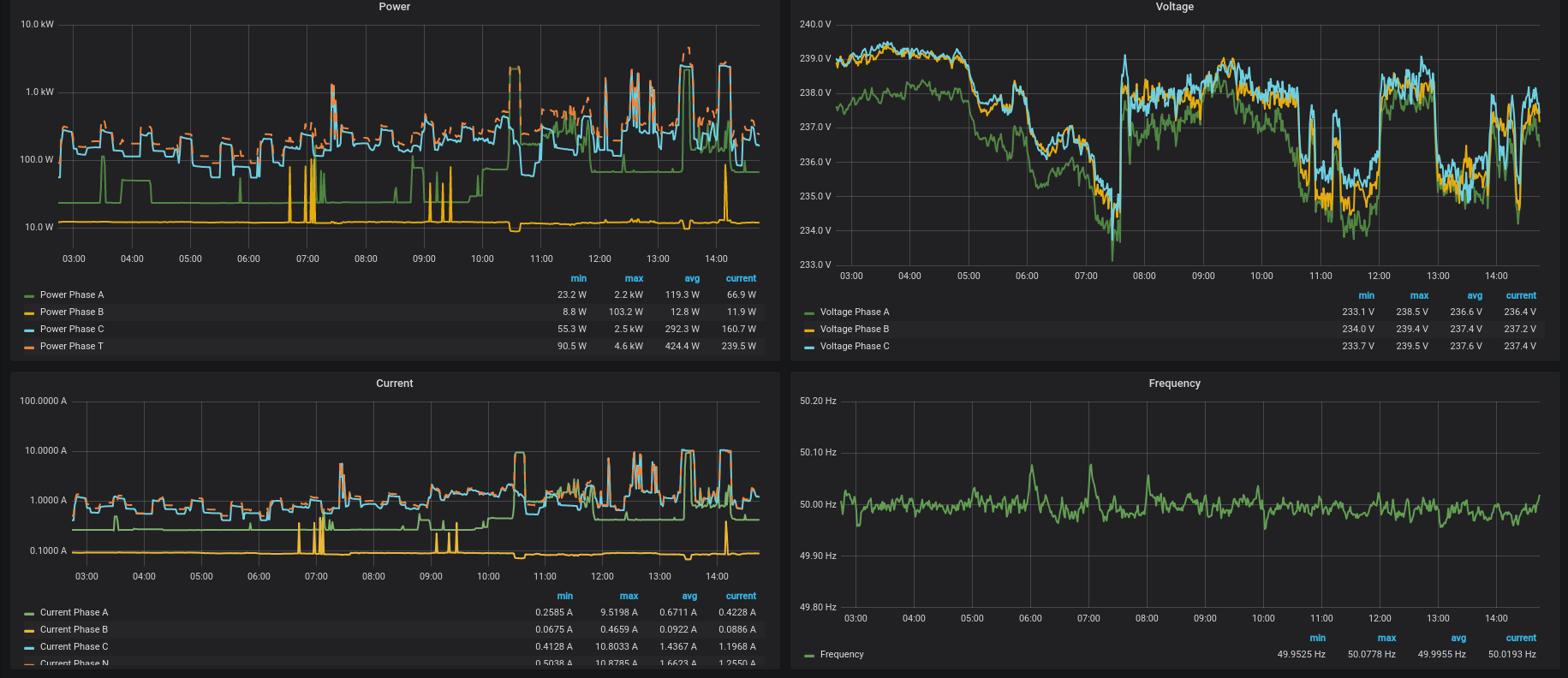Click the Frequency legend series label
The image size is (1568, 678).
pyautogui.click(x=841, y=654)
